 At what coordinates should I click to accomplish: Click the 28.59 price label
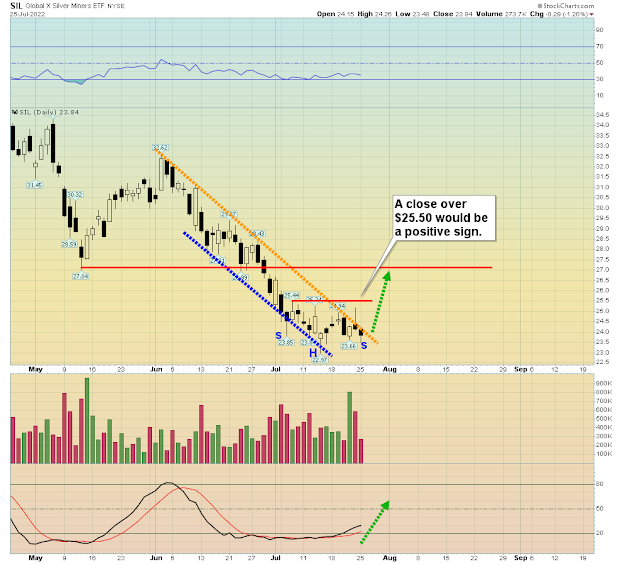tap(69, 244)
